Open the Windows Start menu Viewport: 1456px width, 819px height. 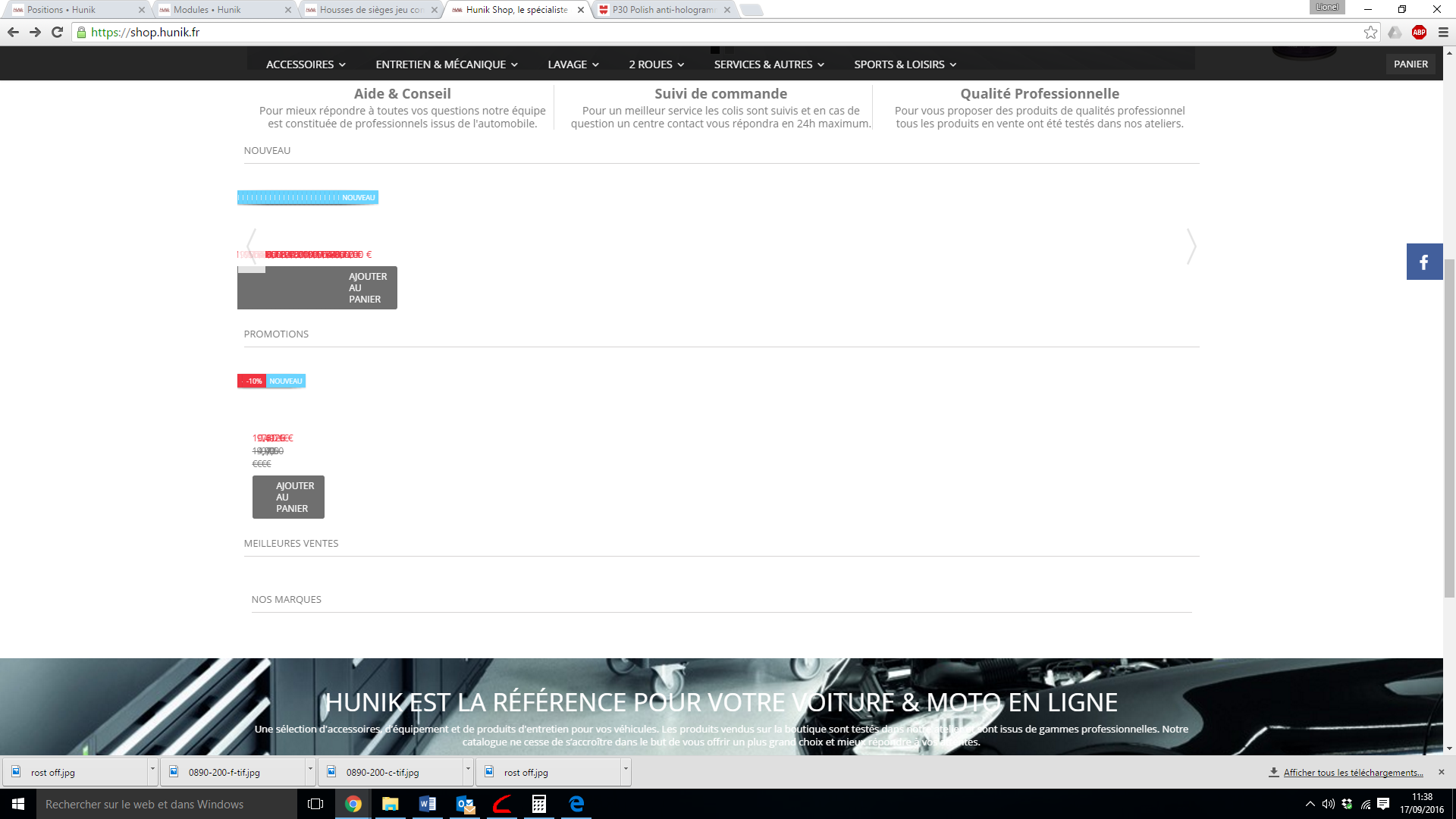coord(18,804)
